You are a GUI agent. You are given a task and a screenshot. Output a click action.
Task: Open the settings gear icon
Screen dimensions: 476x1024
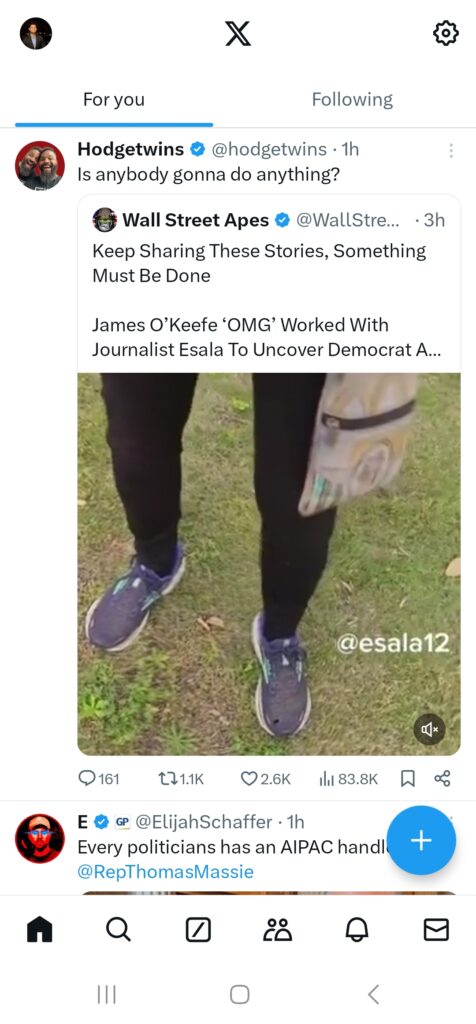click(x=446, y=33)
